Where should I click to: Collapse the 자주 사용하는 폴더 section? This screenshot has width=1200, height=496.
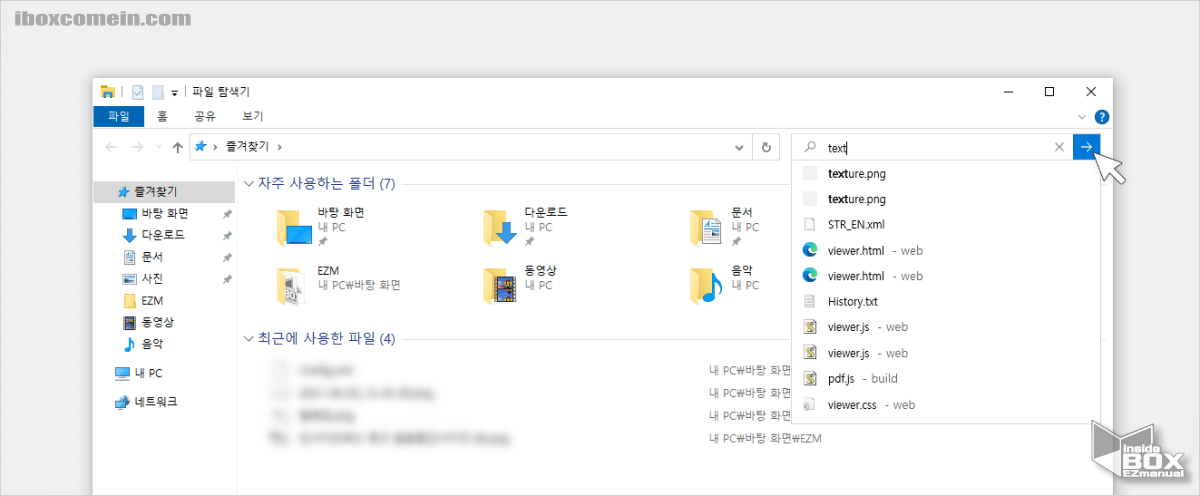tap(249, 184)
